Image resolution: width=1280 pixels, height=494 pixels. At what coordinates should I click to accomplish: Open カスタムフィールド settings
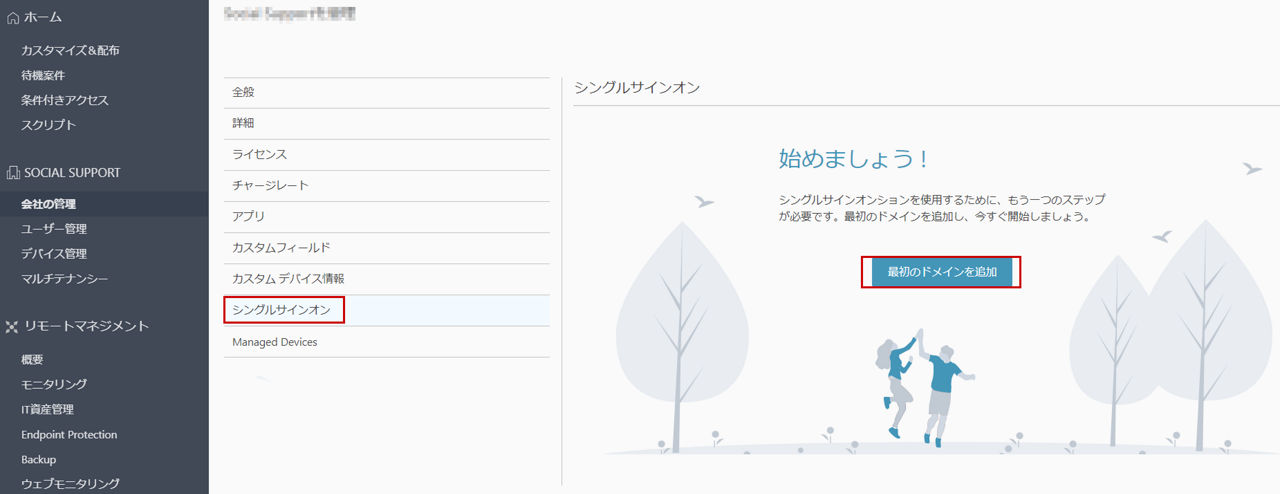tap(386, 248)
